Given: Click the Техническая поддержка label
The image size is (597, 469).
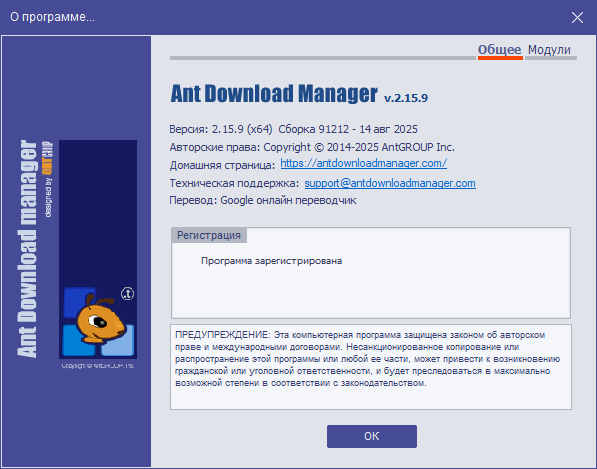Looking at the screenshot, I should [234, 183].
